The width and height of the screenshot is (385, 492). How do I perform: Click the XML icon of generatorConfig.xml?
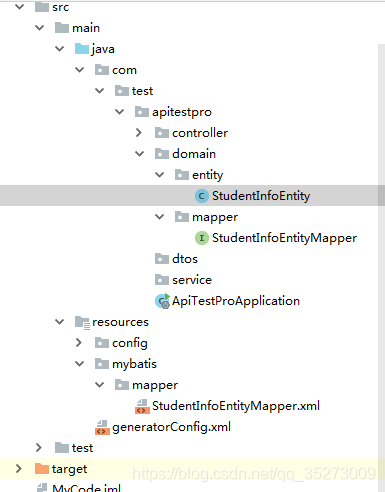click(x=102, y=427)
